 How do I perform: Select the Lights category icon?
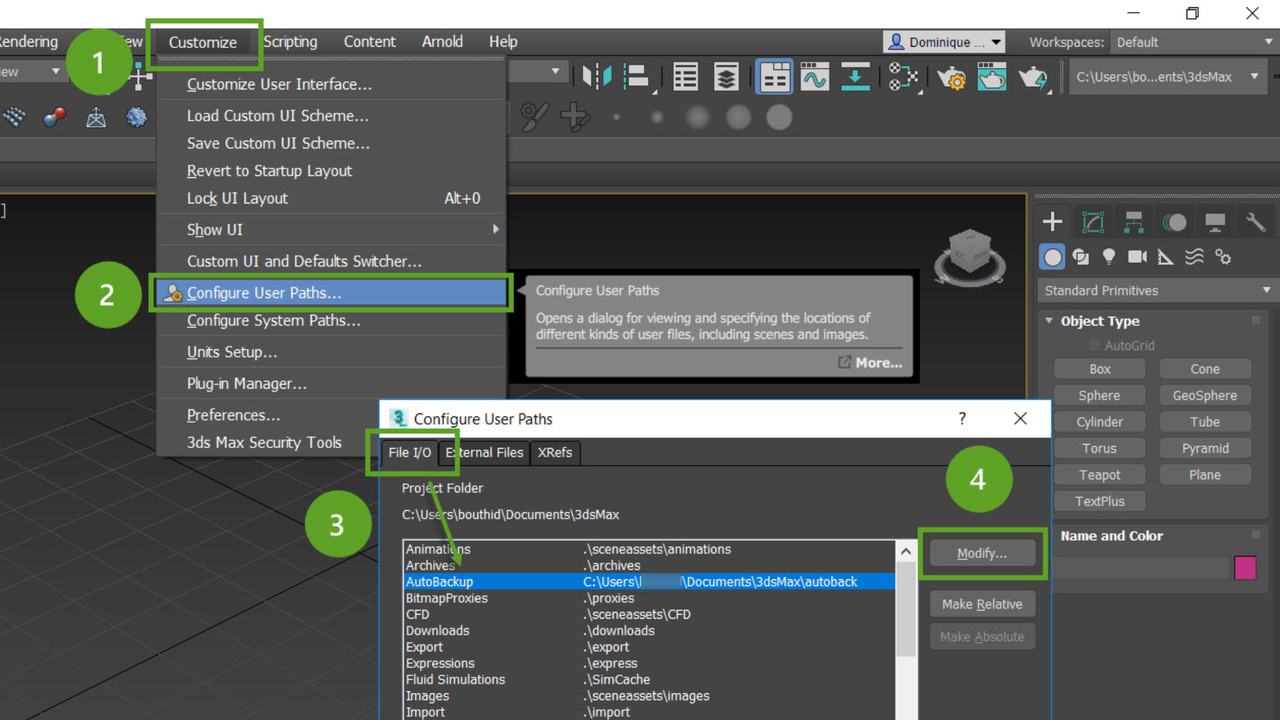tap(1108, 257)
